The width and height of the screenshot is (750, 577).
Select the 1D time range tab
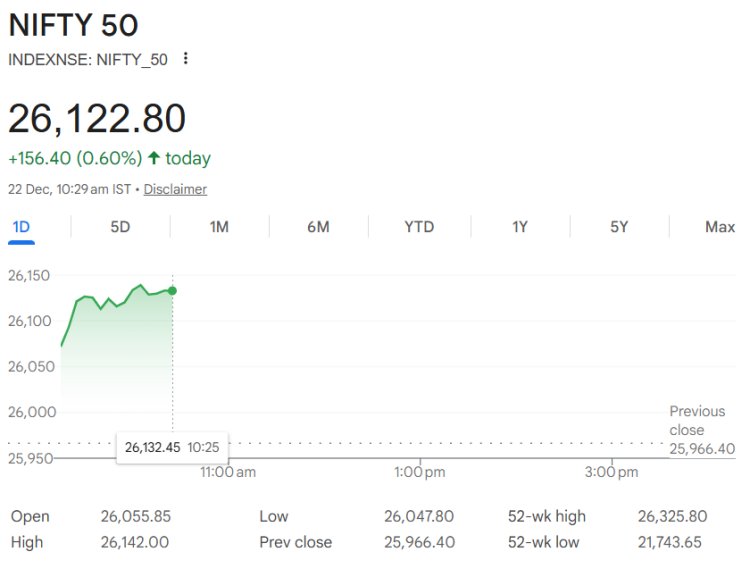click(x=21, y=227)
